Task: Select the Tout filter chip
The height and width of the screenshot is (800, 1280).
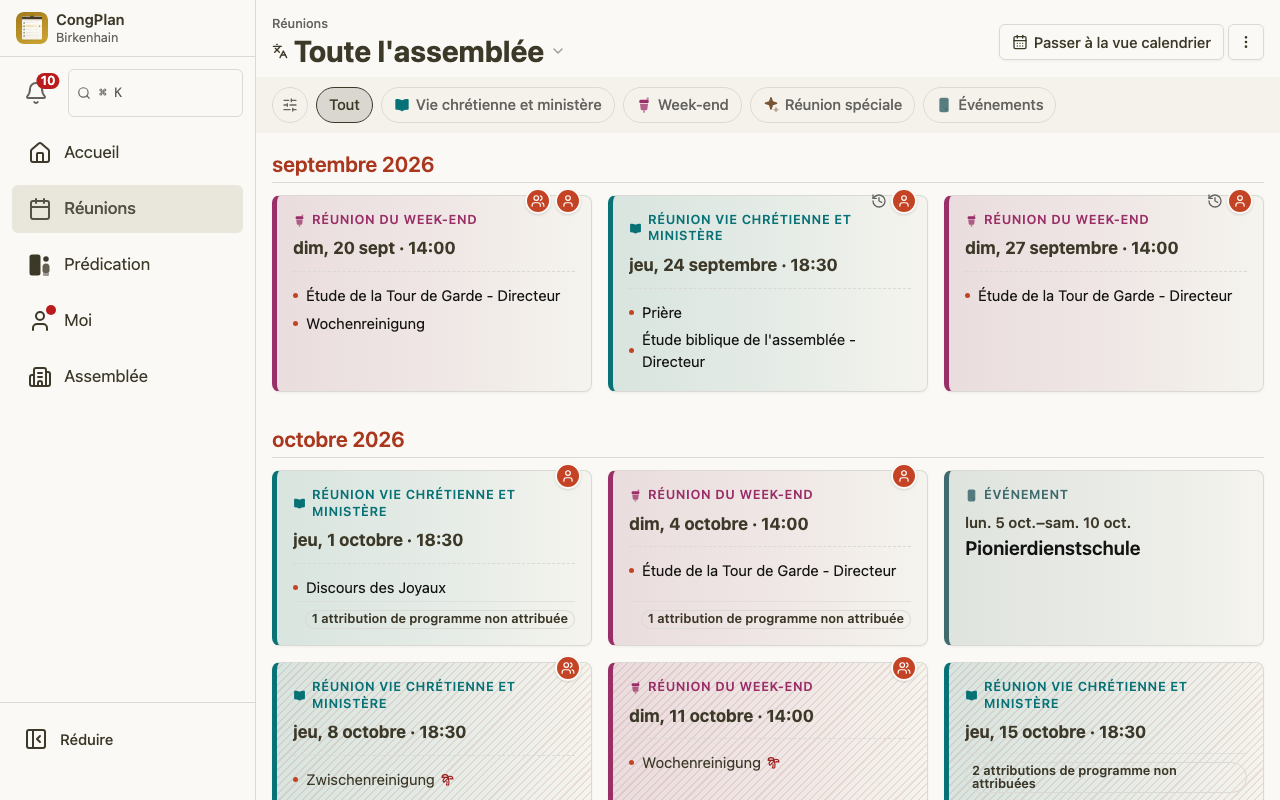Action: [344, 105]
